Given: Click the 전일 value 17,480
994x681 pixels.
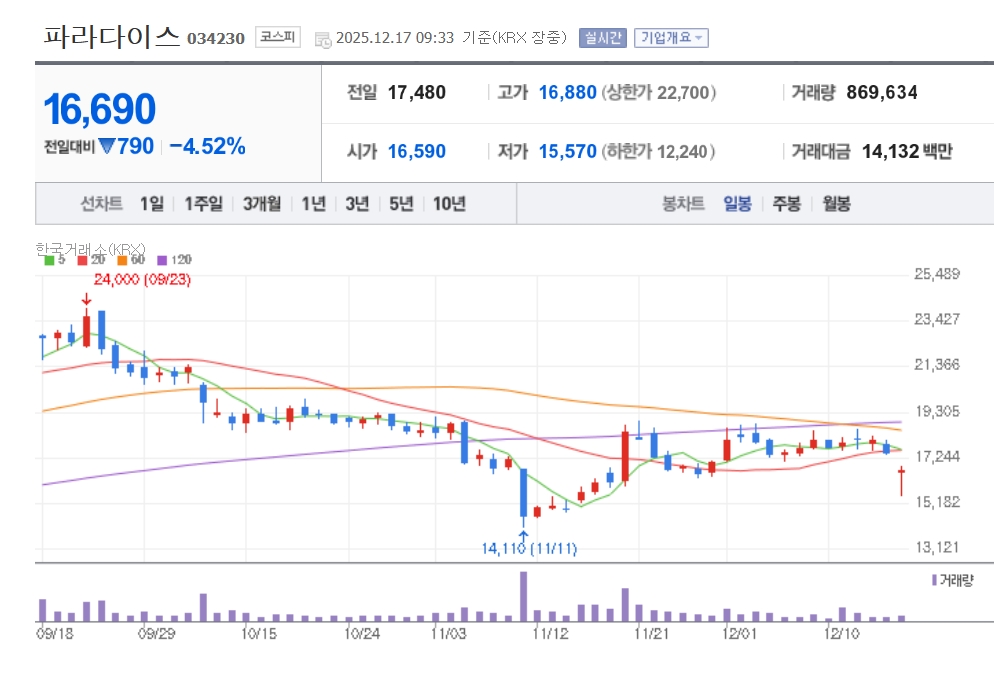Looking at the screenshot, I should 416,93.
